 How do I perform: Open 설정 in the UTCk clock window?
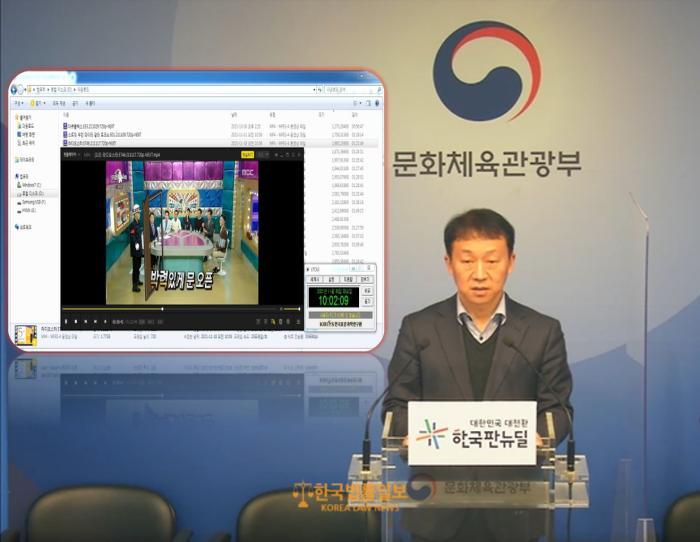coord(331,279)
